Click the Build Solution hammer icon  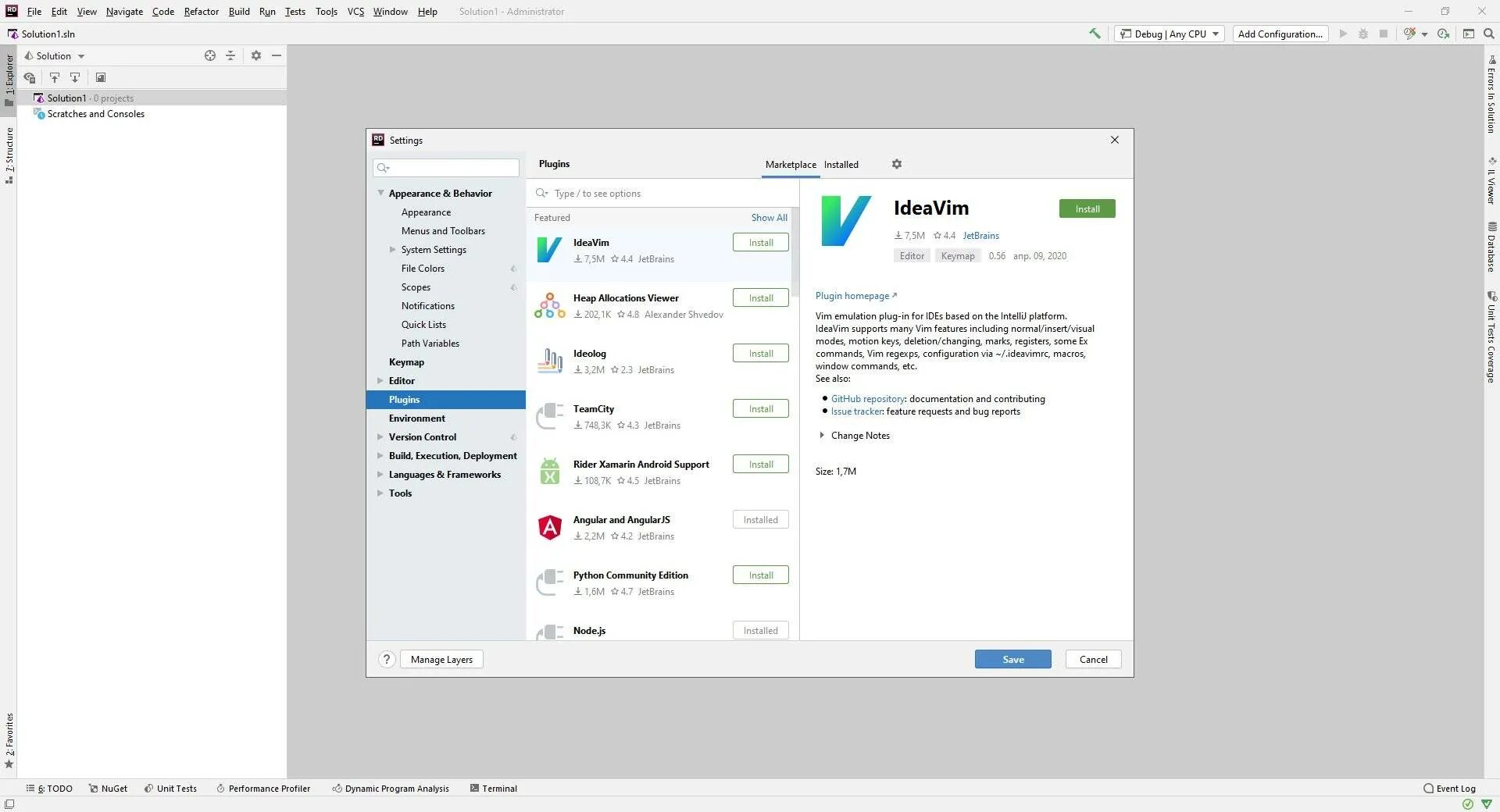pyautogui.click(x=1095, y=34)
